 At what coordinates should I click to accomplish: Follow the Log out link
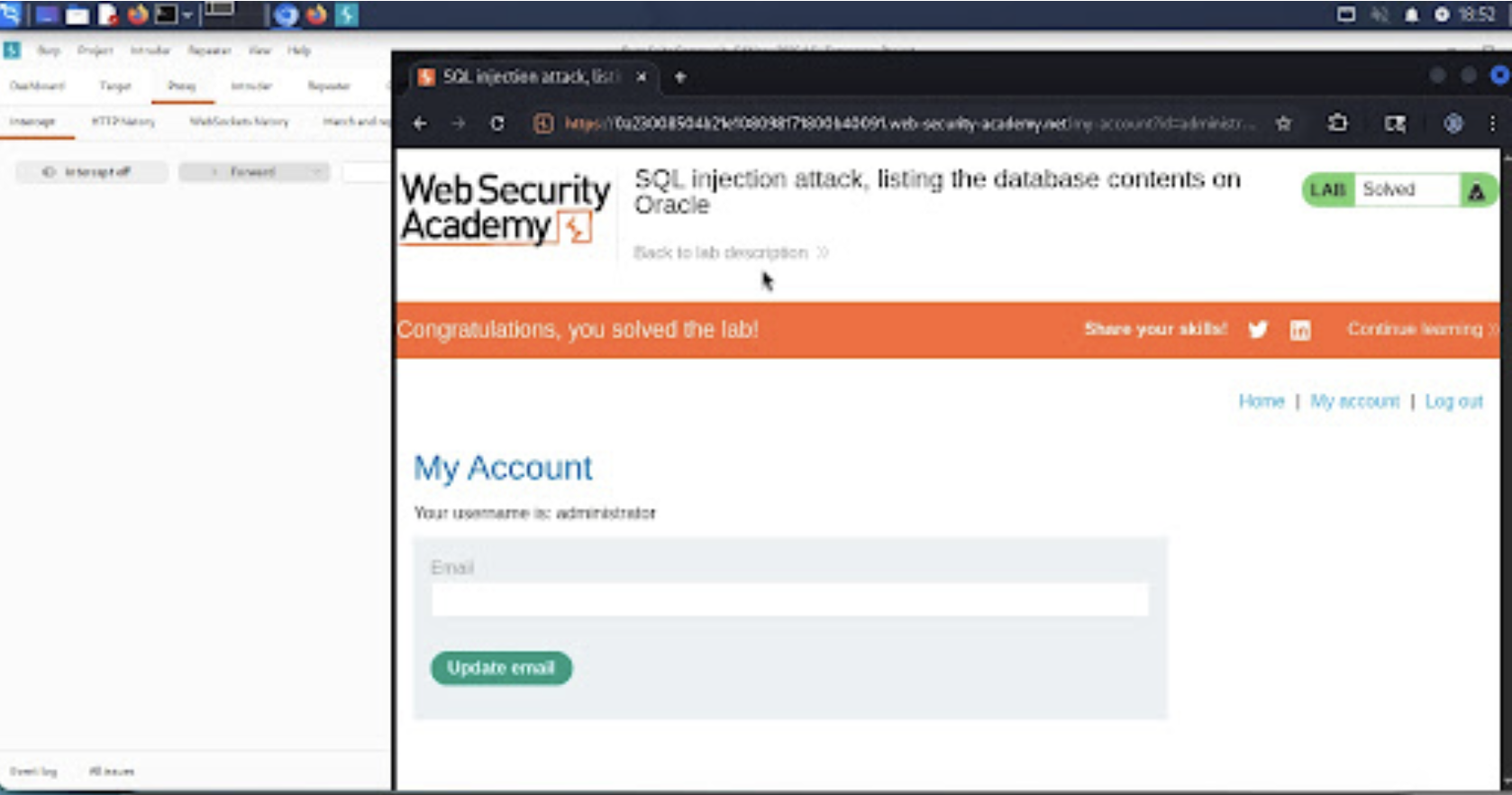[1453, 401]
